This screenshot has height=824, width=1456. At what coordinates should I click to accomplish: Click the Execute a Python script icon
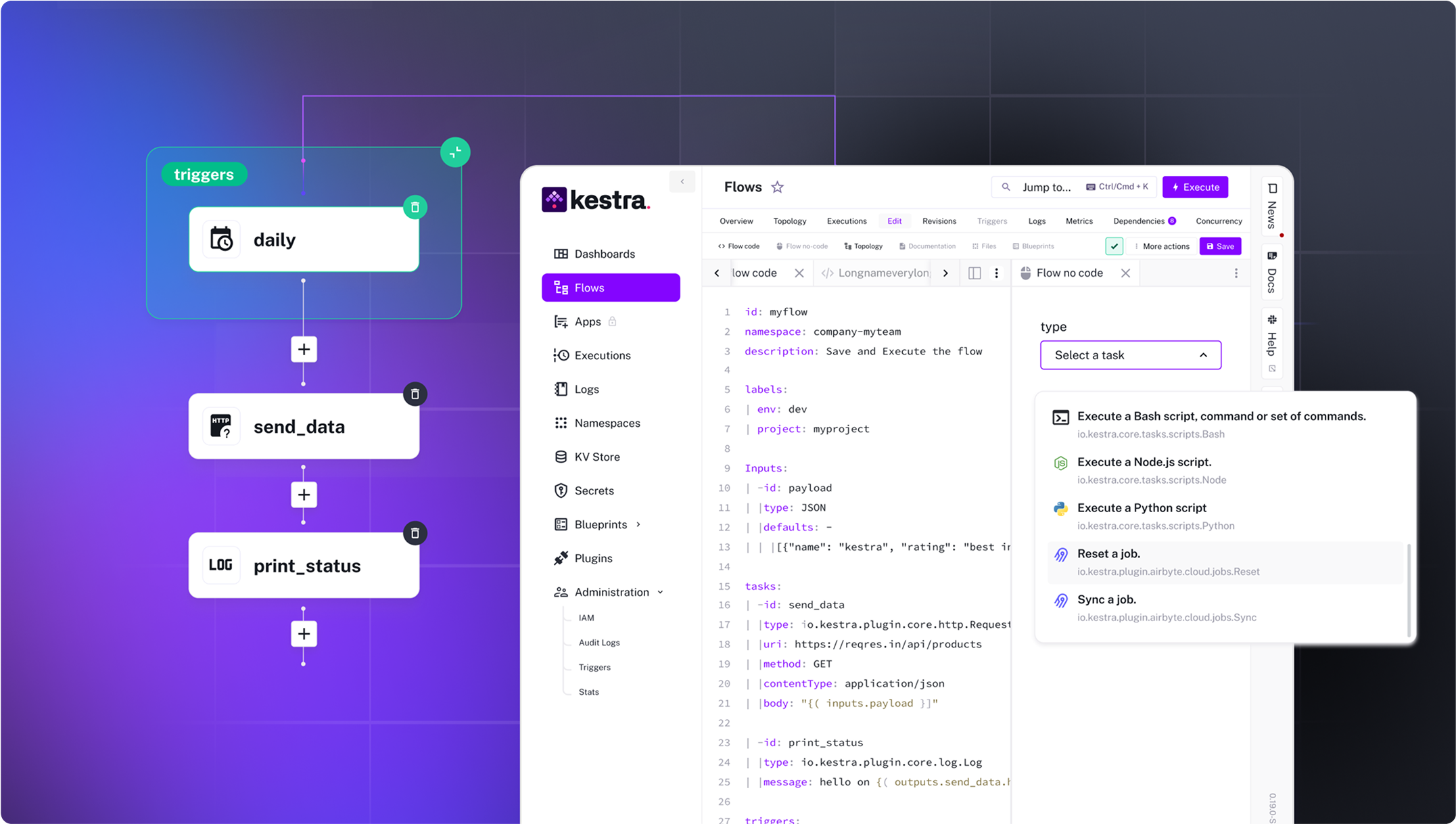coord(1060,508)
